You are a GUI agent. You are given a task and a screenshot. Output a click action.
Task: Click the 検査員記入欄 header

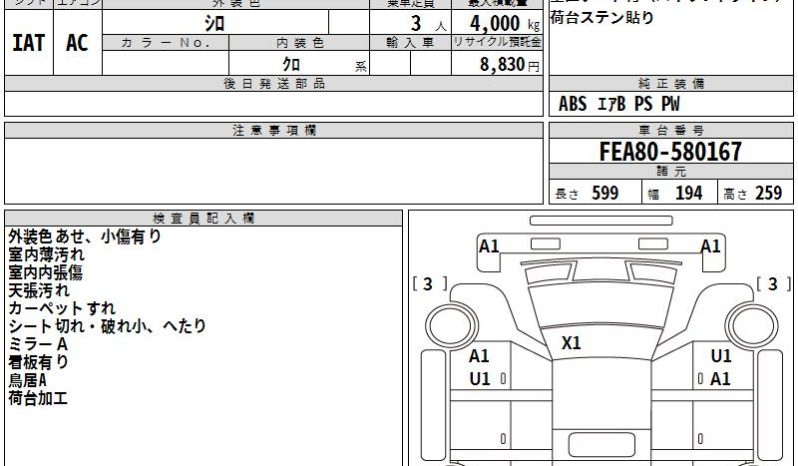coord(203,219)
